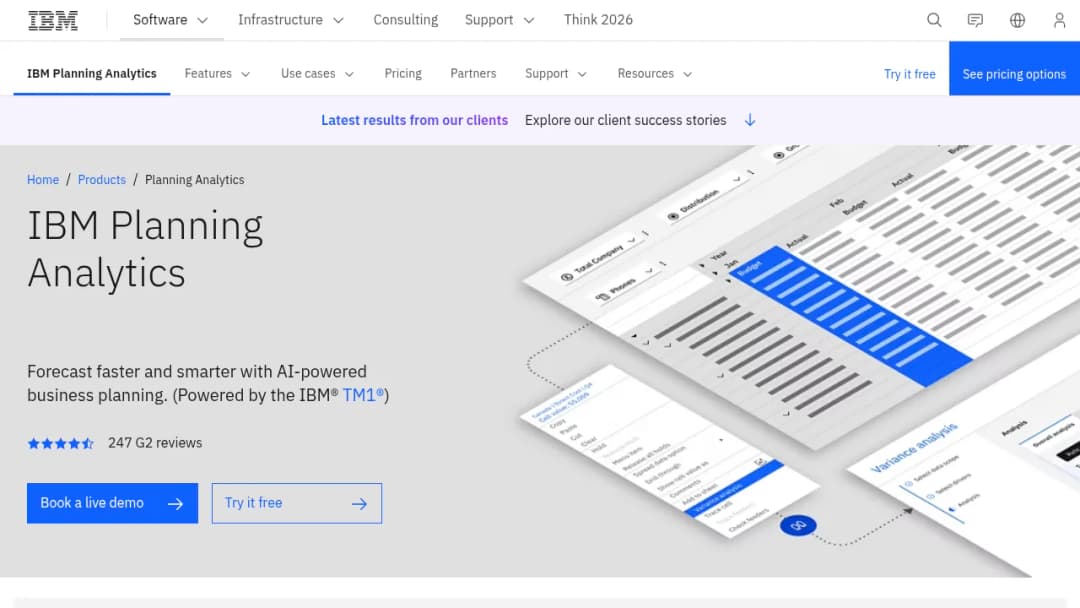
Task: Click See pricing options button
Action: click(x=1014, y=68)
